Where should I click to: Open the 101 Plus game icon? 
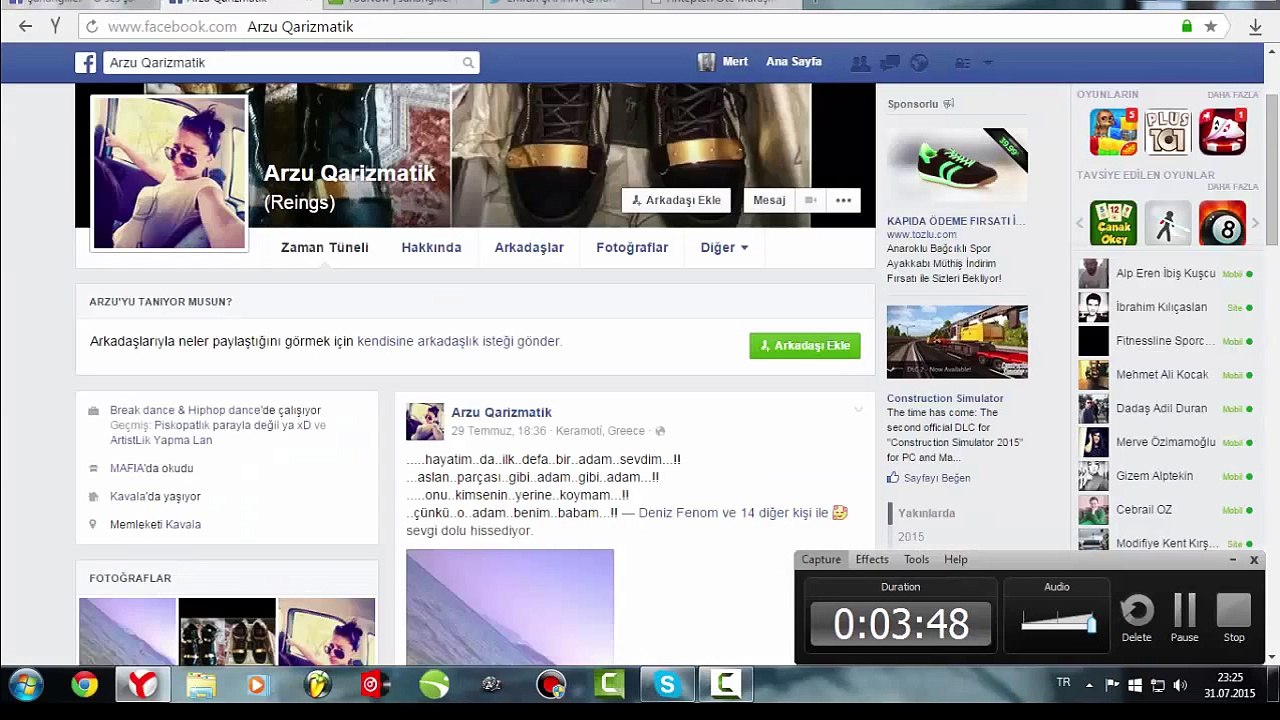[1167, 132]
